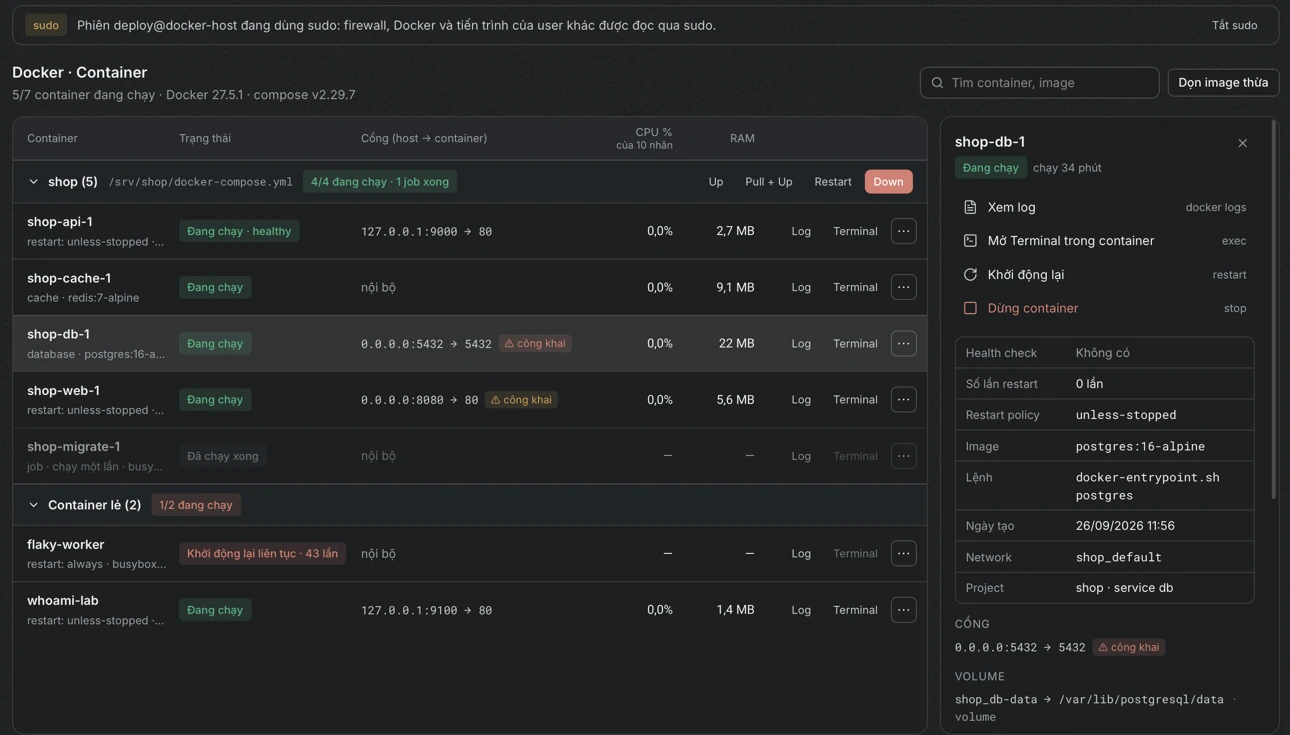
Task: Open more options for shop-db-1 row
Action: (903, 343)
